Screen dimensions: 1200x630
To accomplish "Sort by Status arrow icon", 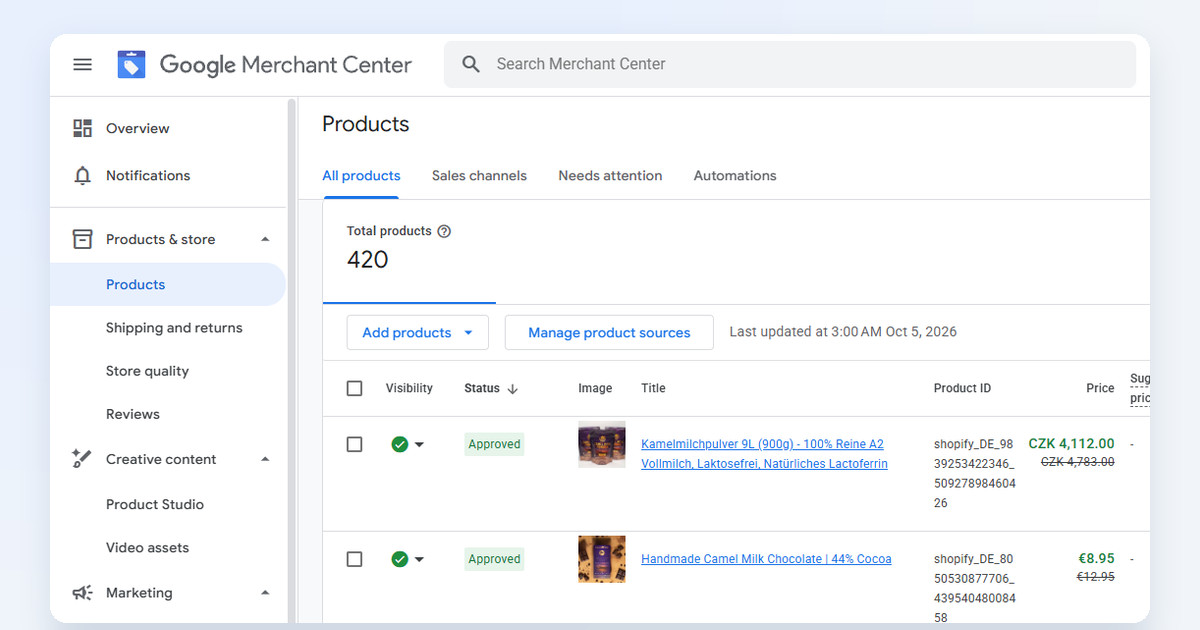I will (x=513, y=389).
